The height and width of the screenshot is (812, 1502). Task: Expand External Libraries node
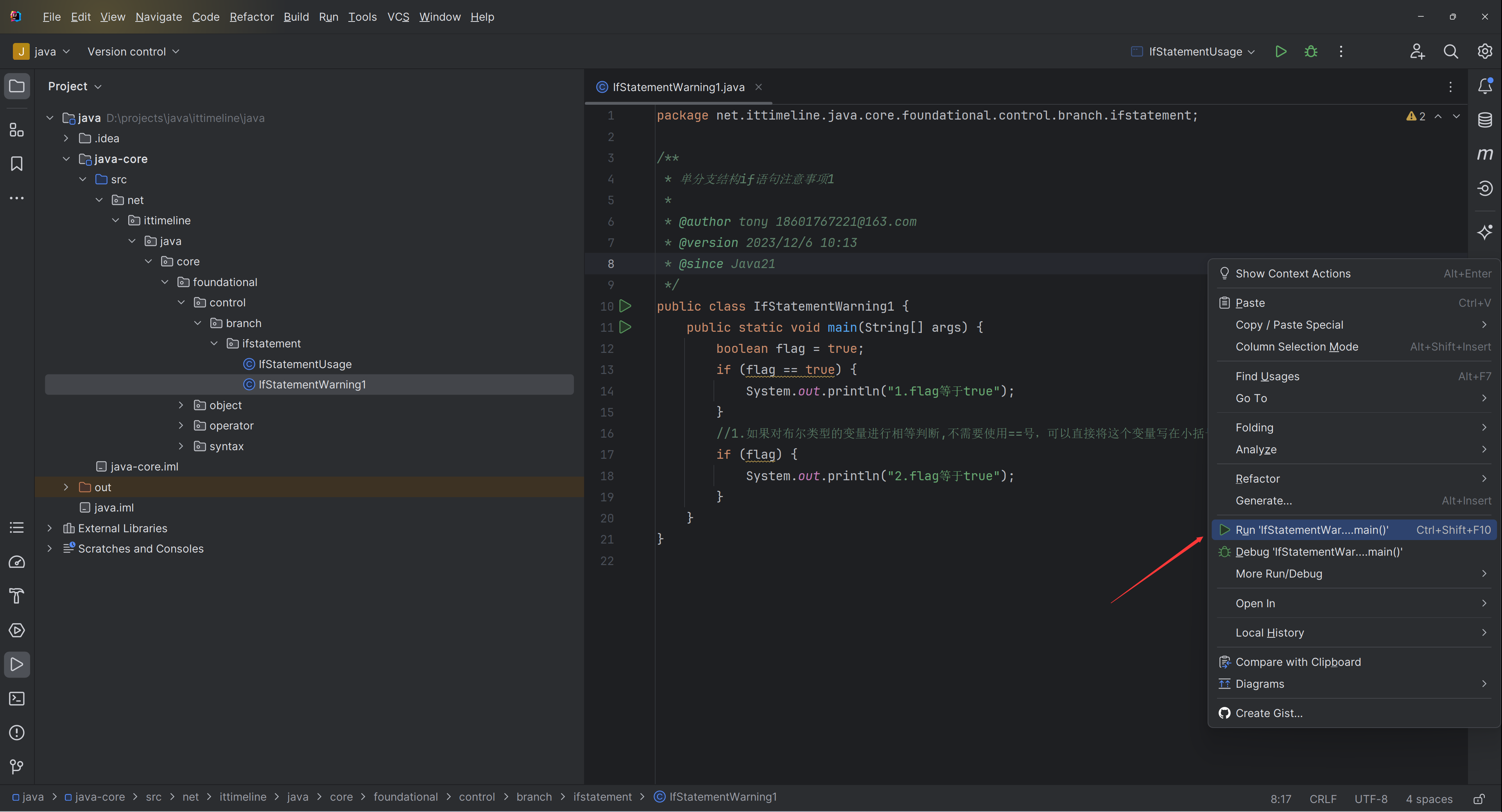tap(50, 528)
